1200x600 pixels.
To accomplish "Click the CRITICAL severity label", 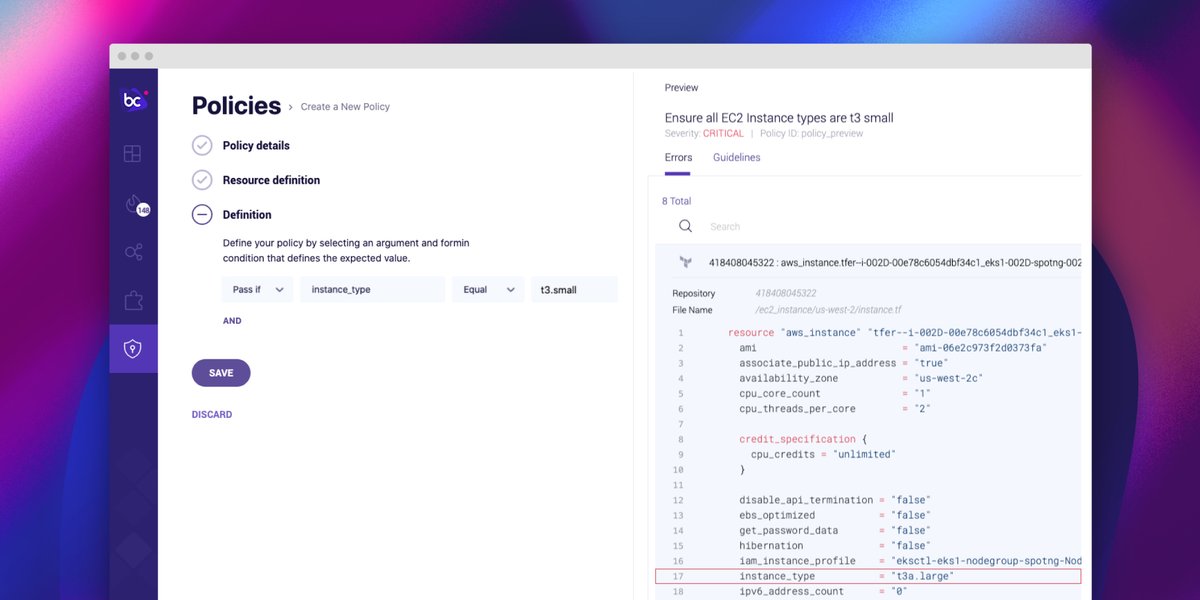I will (x=723, y=133).
